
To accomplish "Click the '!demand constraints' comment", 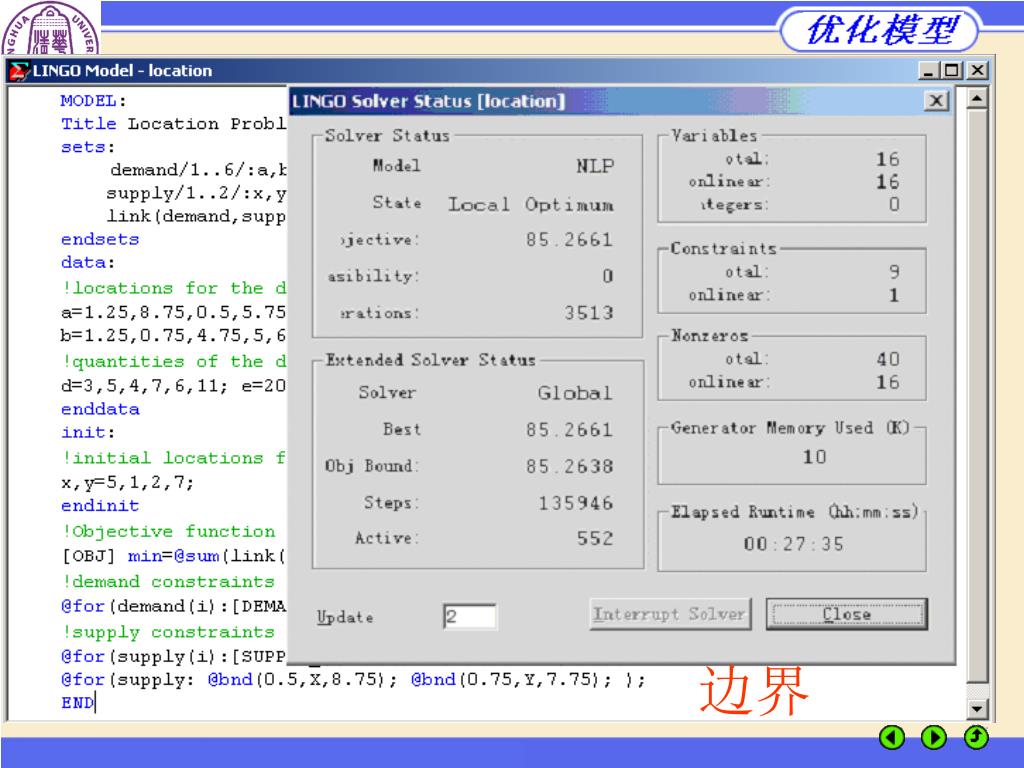I will click(x=168, y=581).
